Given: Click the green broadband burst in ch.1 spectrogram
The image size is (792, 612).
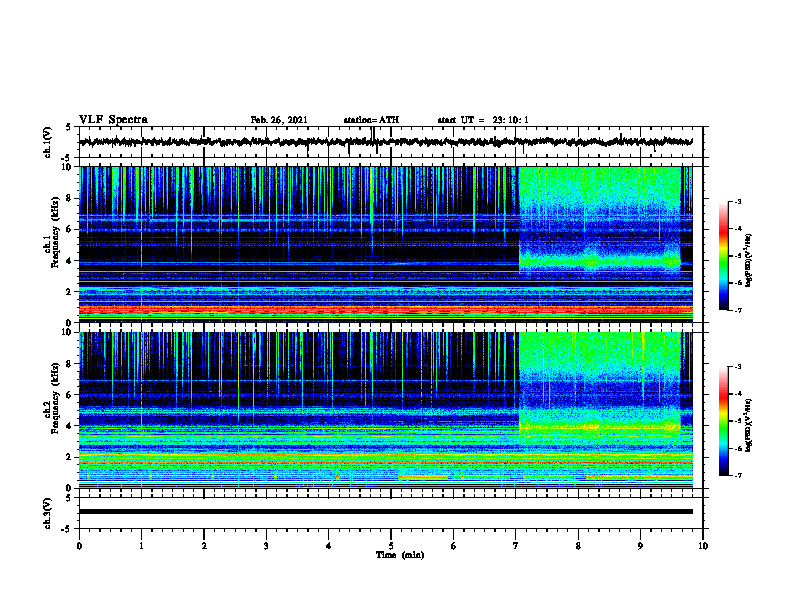Looking at the screenshot, I should pyautogui.click(x=600, y=219).
